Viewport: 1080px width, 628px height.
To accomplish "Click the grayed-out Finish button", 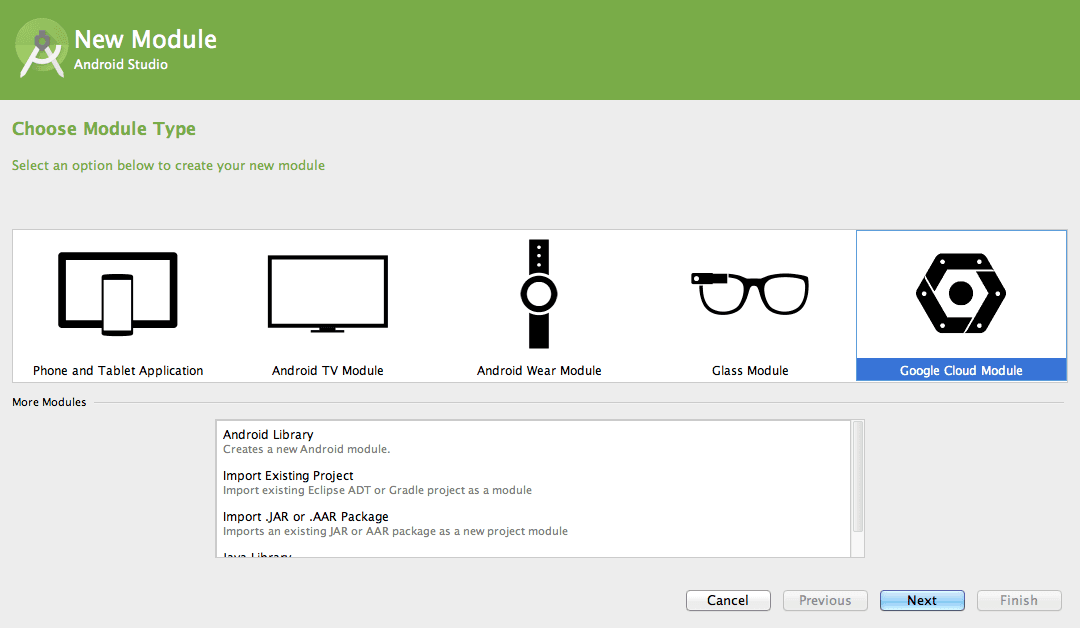I will pos(1019,600).
